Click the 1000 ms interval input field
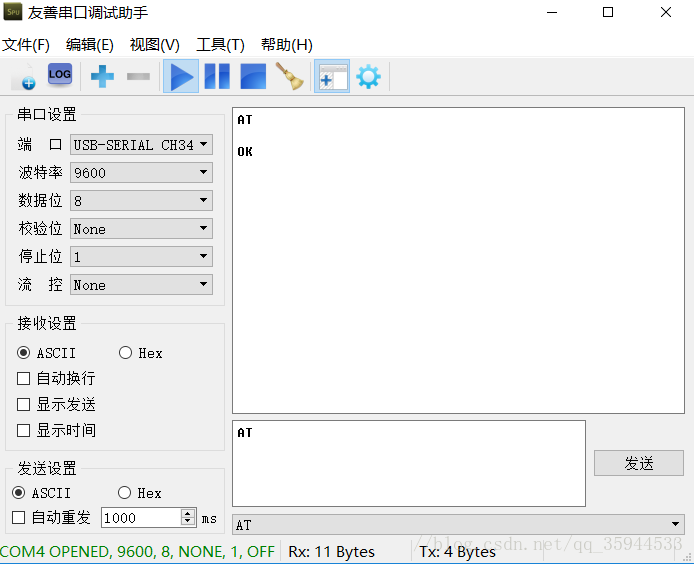Screen dimensions: 694x564 [x=141, y=518]
